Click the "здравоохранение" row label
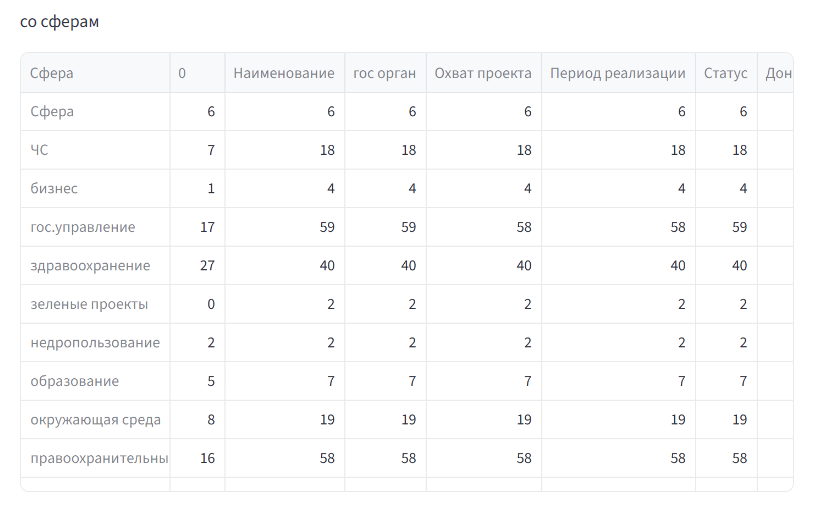 [90, 265]
